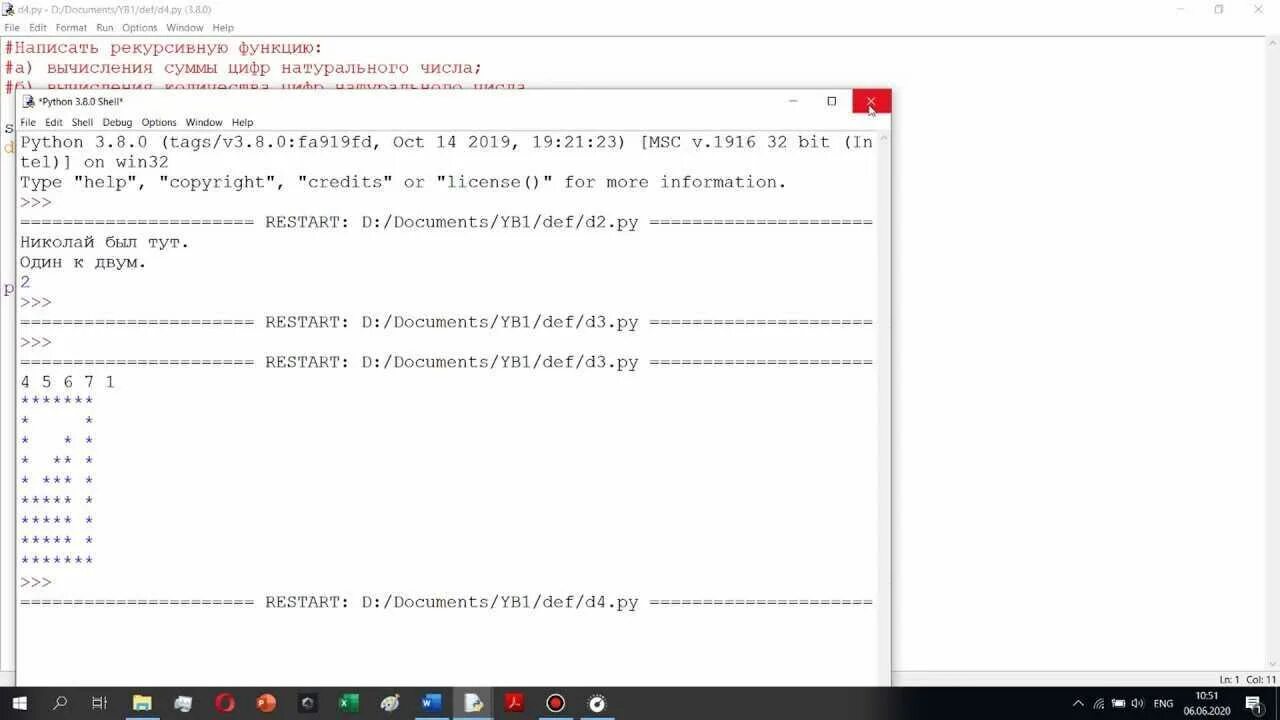Viewport: 1280px width, 720px height.
Task: Open PowerPoint from taskbar
Action: 265,703
